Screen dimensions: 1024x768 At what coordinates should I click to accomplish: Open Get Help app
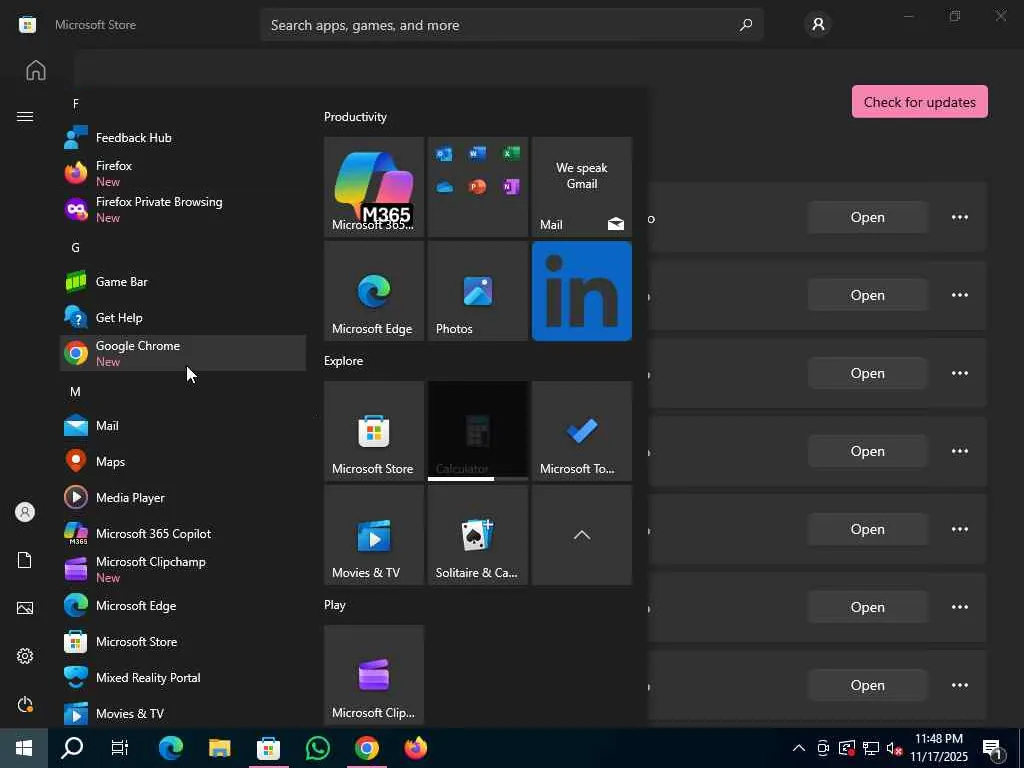coord(183,317)
